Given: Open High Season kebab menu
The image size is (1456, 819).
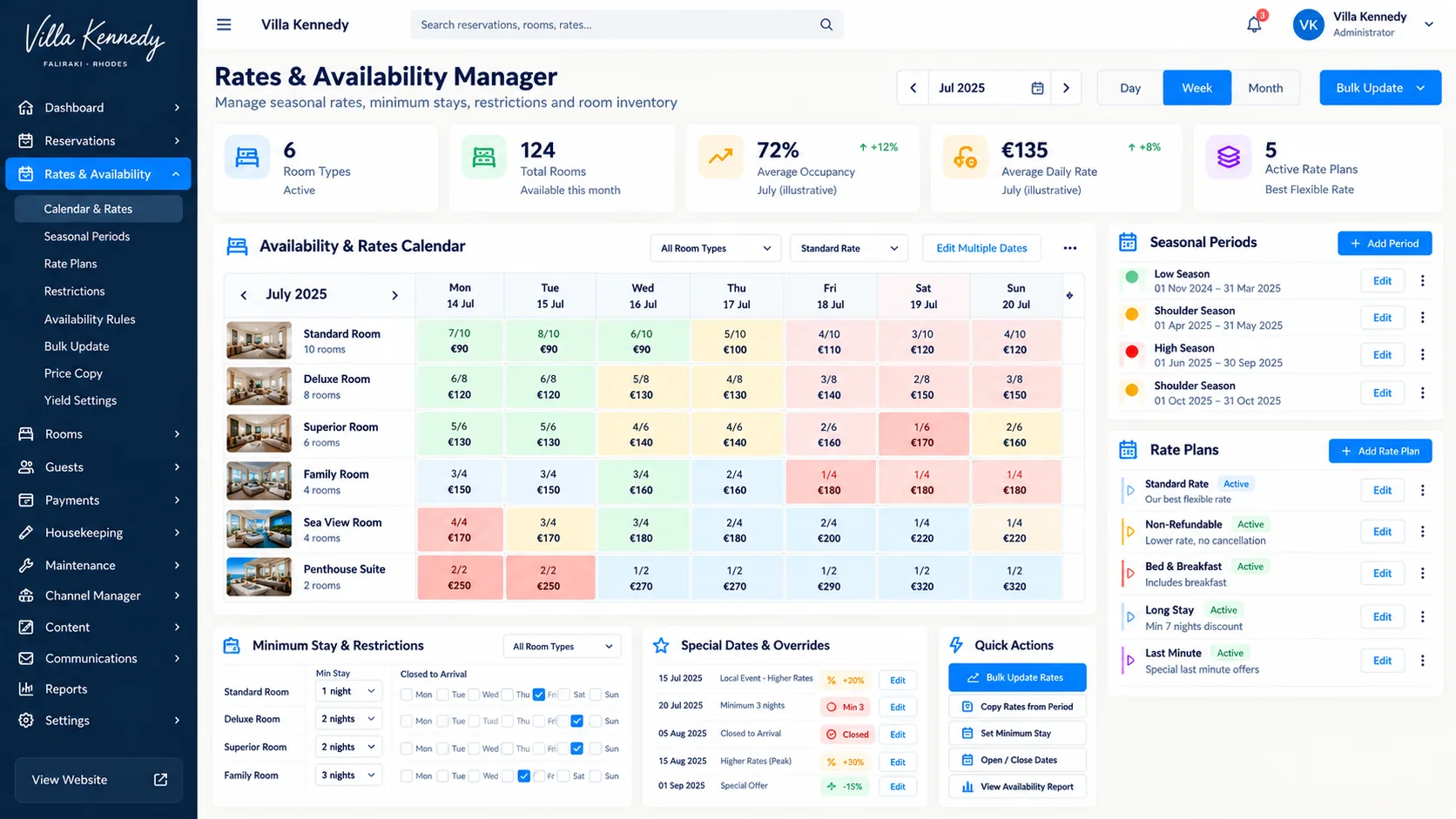Looking at the screenshot, I should point(1423,354).
